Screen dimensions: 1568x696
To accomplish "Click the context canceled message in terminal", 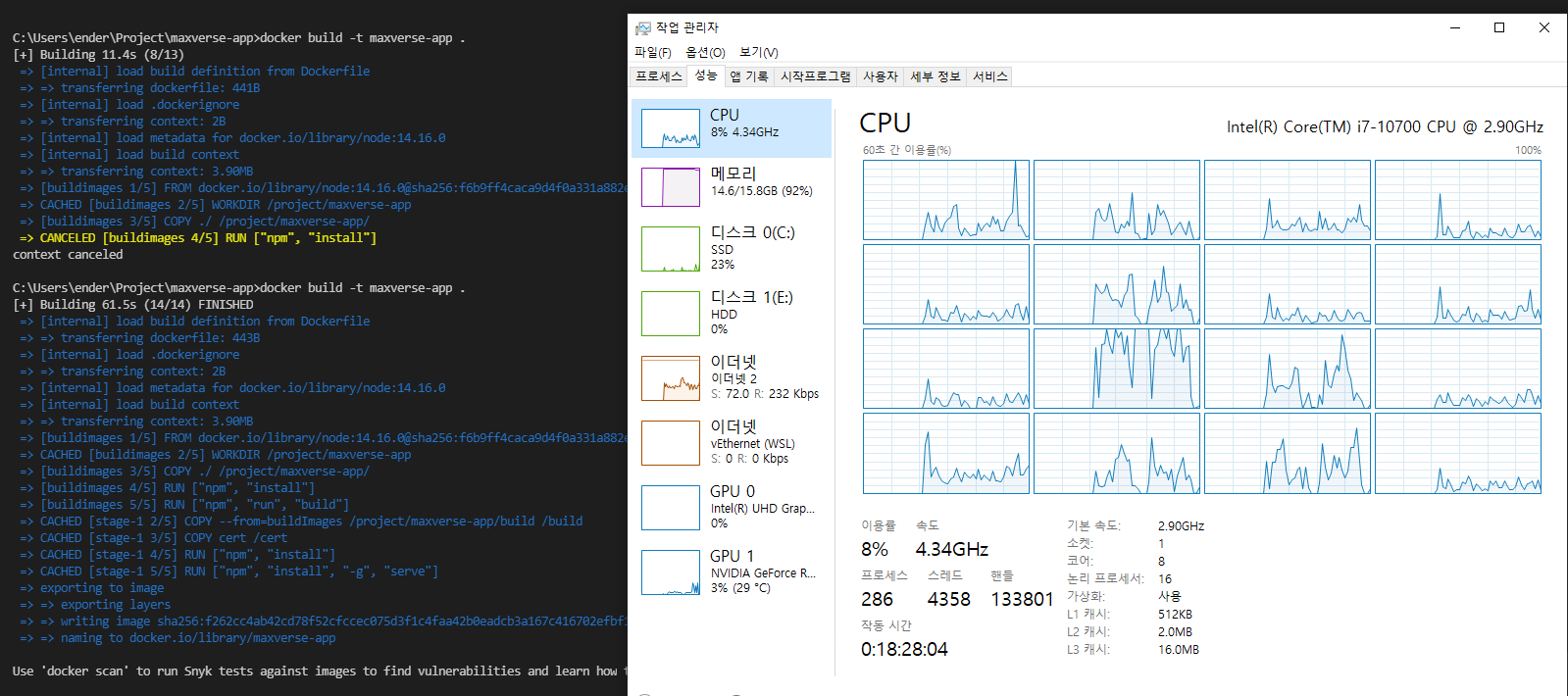I will pos(68,254).
